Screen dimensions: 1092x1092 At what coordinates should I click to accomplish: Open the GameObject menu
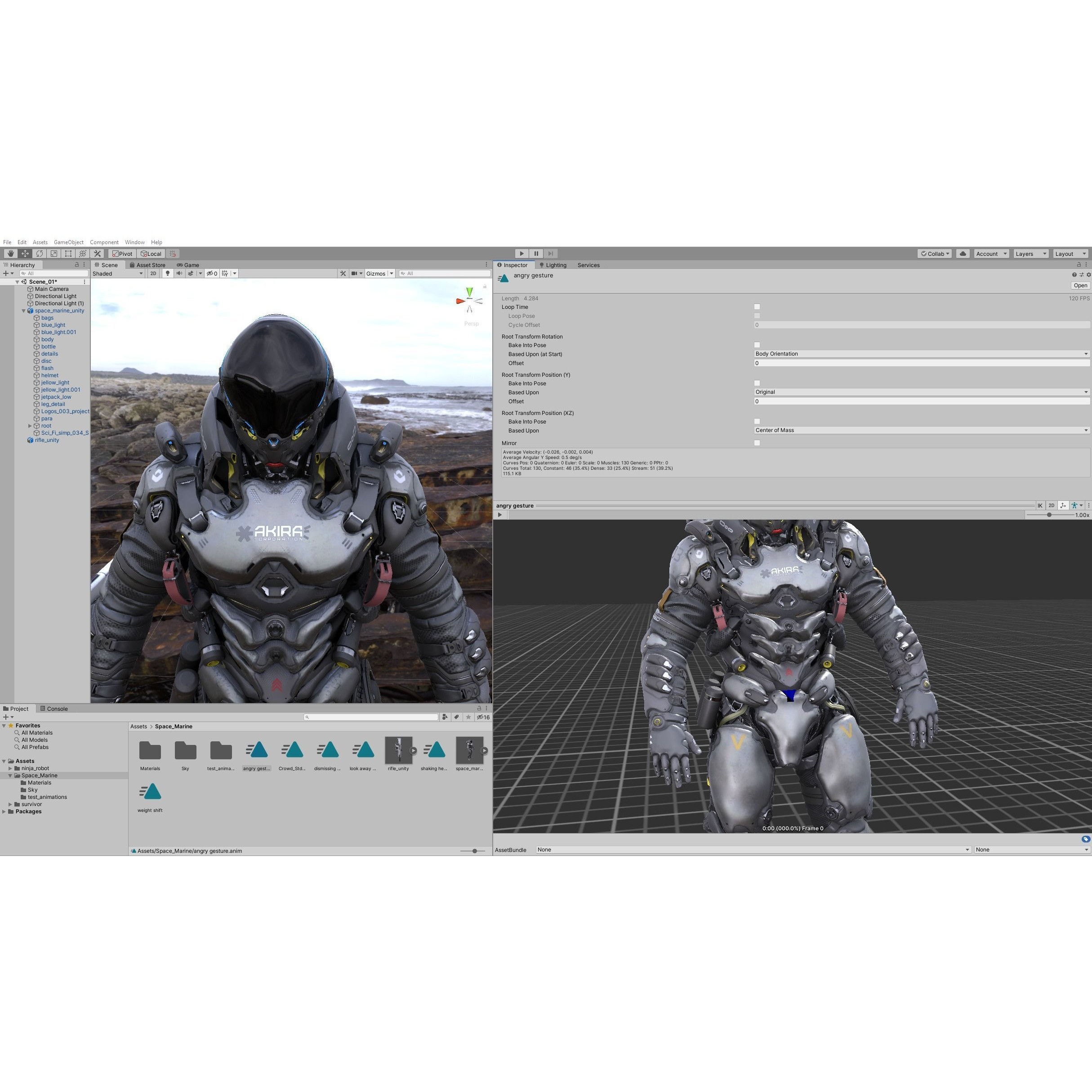coord(68,242)
